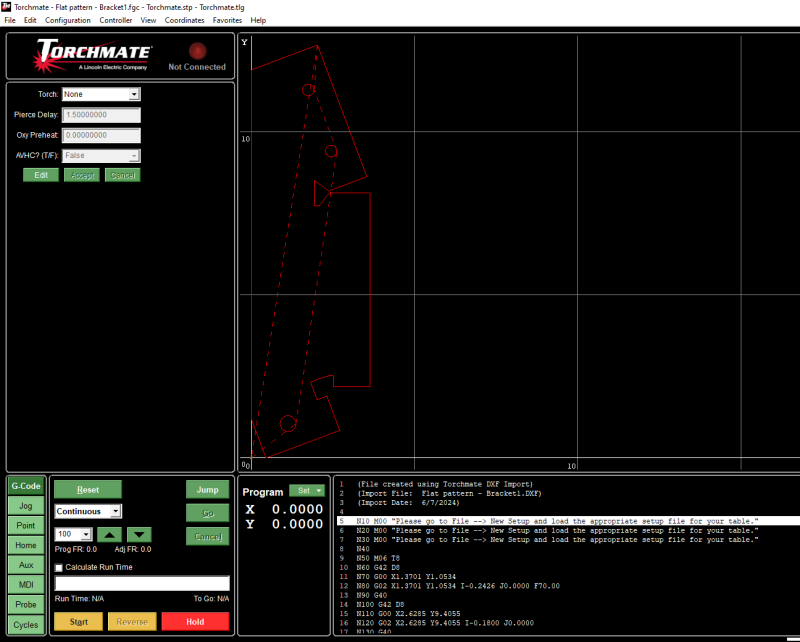
Task: Open the Coordinates menu
Action: tap(184, 20)
